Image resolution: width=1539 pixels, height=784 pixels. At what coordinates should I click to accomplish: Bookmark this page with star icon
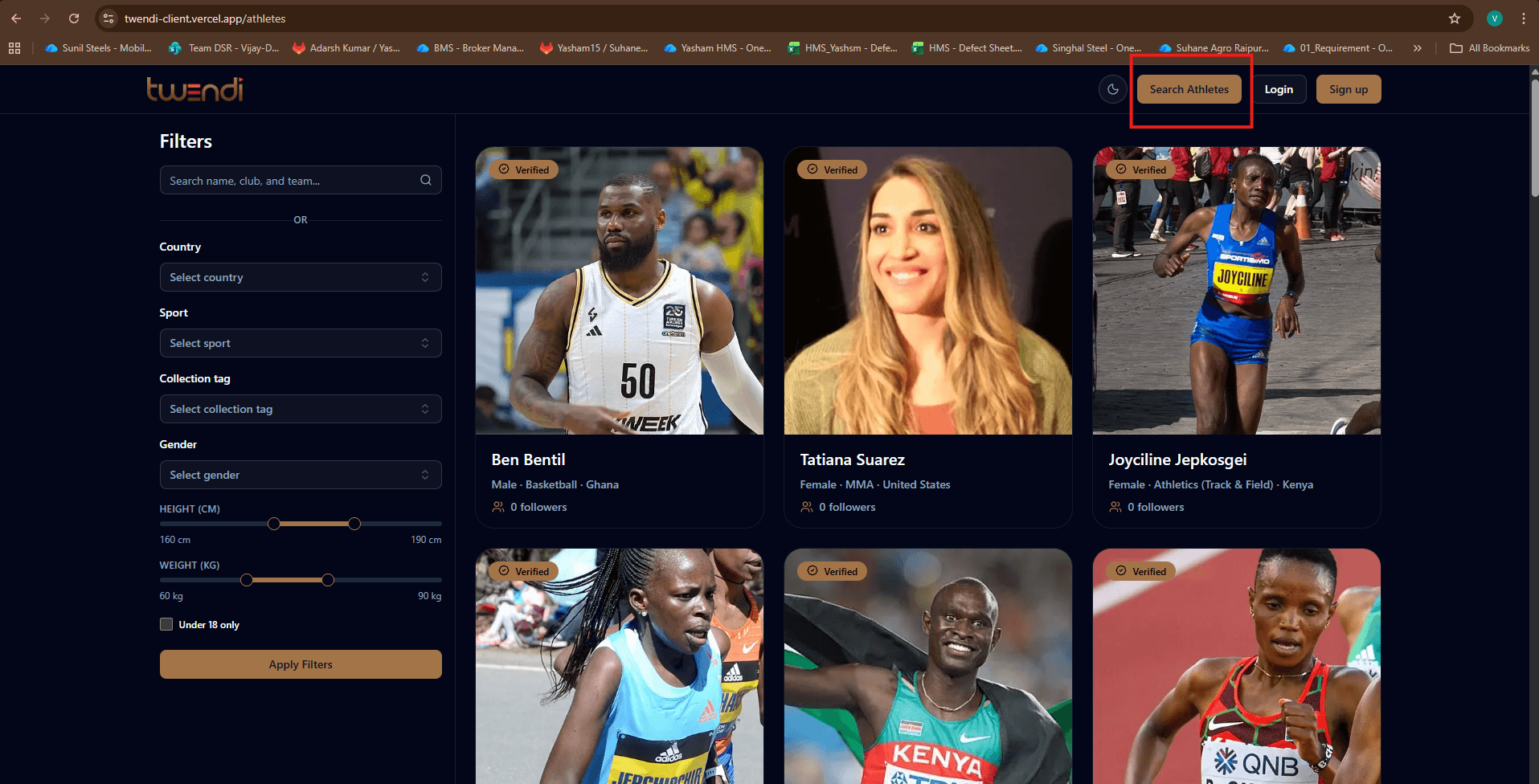click(1454, 18)
